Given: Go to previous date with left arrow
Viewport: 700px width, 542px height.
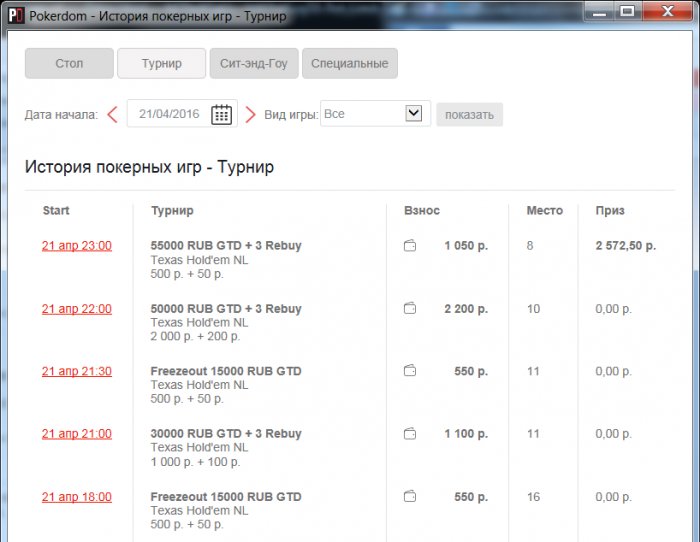Looking at the screenshot, I should pyautogui.click(x=112, y=115).
